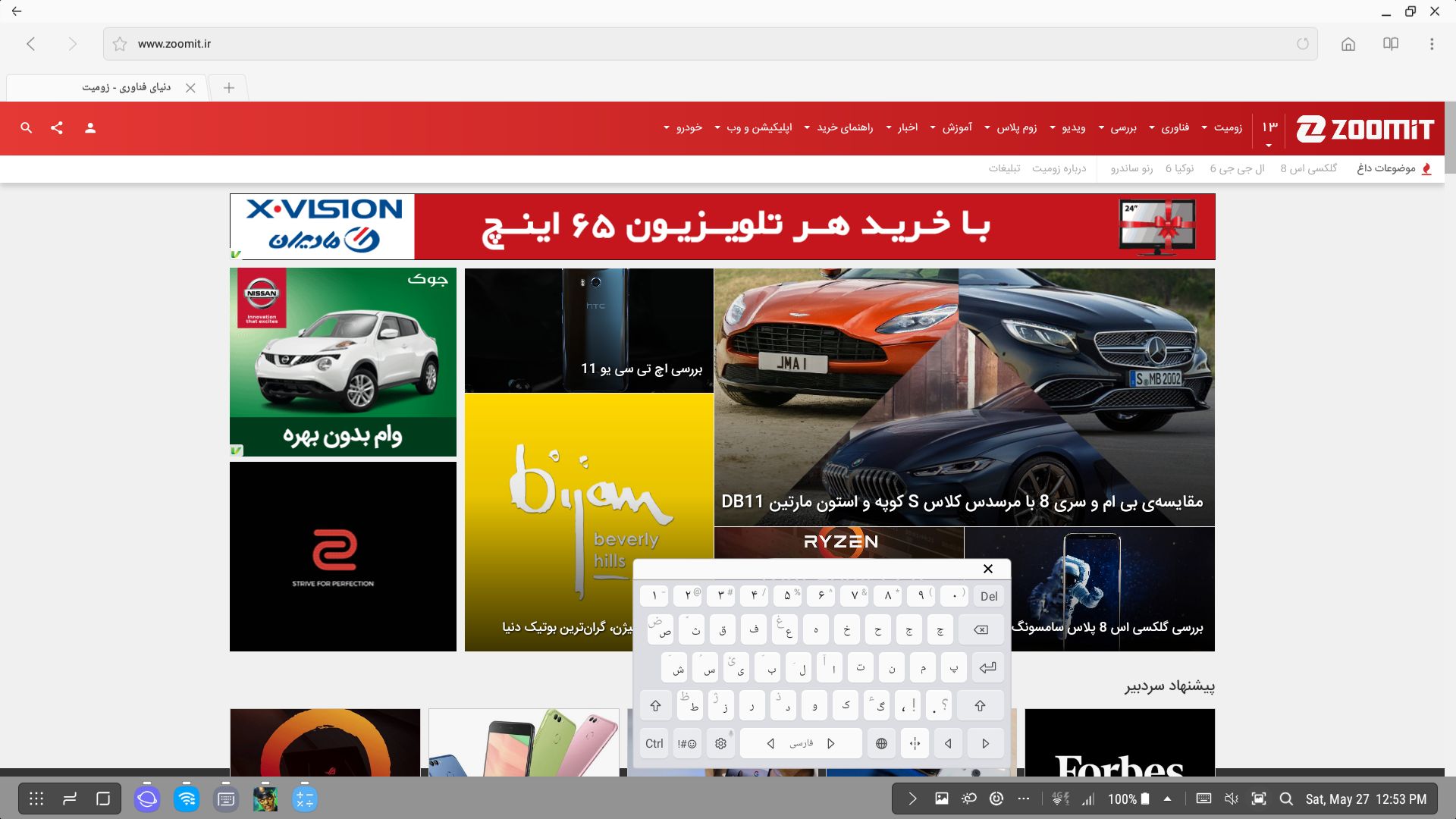Image resolution: width=1456 pixels, height=819 pixels.
Task: Click the keyboard icon in system tray
Action: [1203, 799]
